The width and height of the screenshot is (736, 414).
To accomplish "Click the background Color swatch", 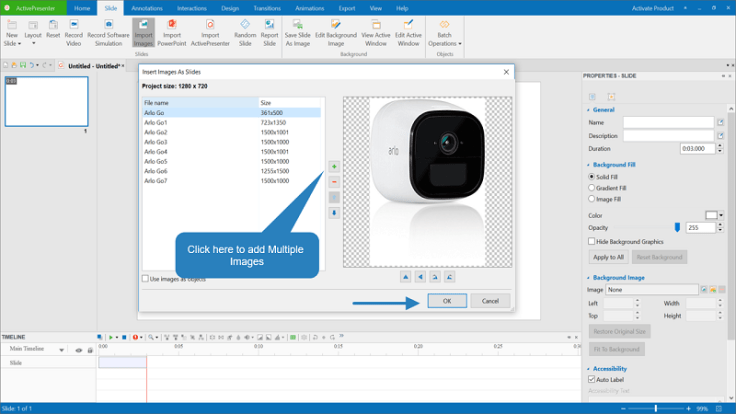I will pyautogui.click(x=711, y=215).
